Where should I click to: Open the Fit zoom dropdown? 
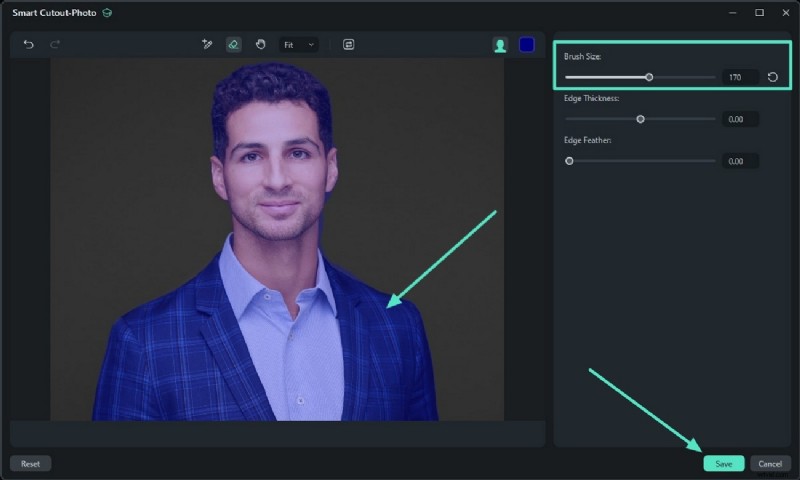click(x=298, y=45)
